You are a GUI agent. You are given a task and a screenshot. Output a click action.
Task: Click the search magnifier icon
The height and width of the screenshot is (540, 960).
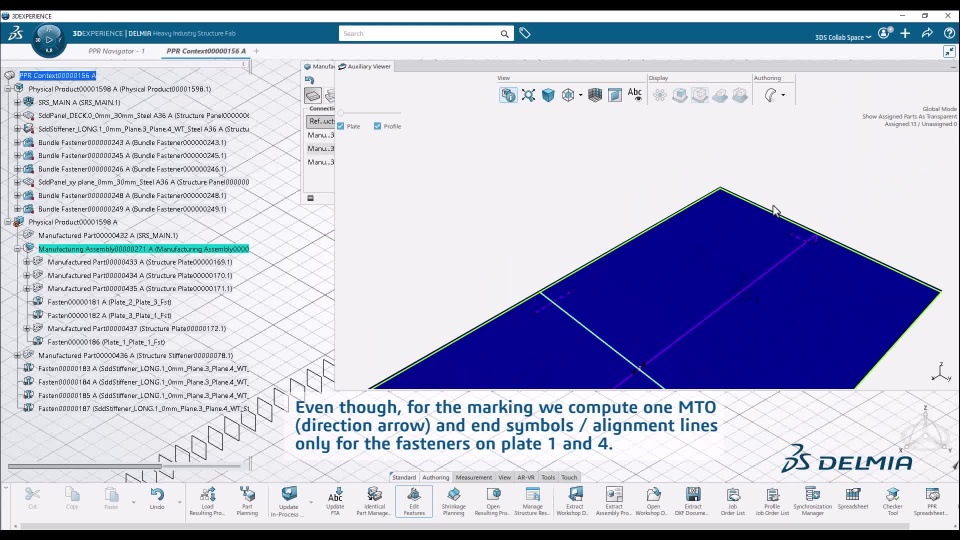tap(504, 34)
